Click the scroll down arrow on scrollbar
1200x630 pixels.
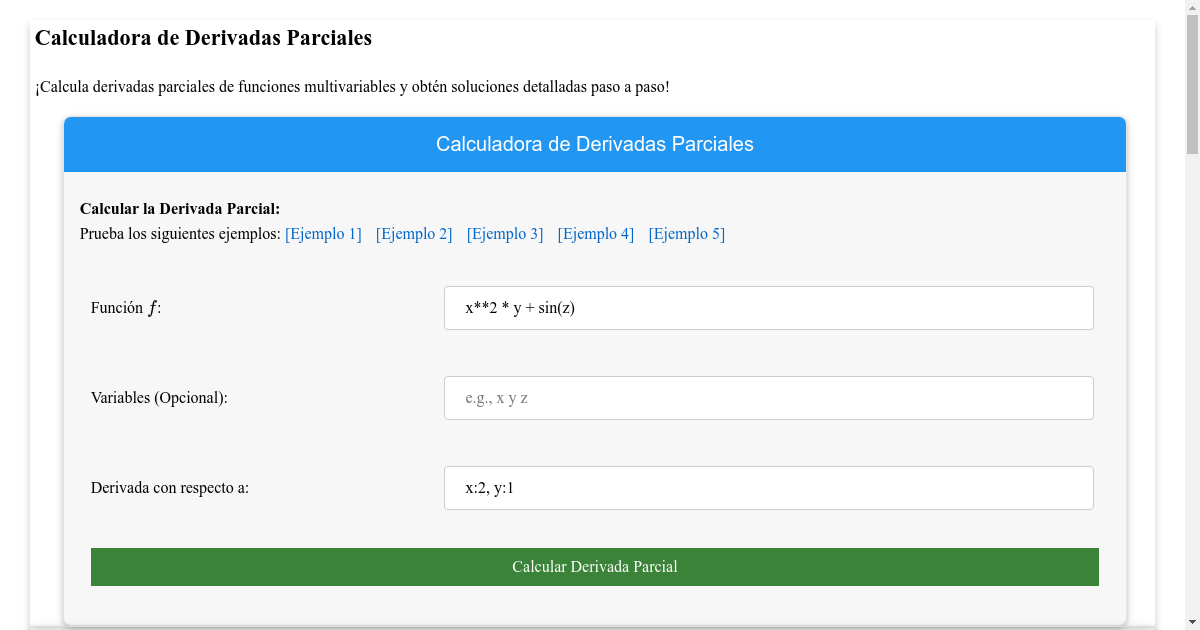click(1192, 621)
